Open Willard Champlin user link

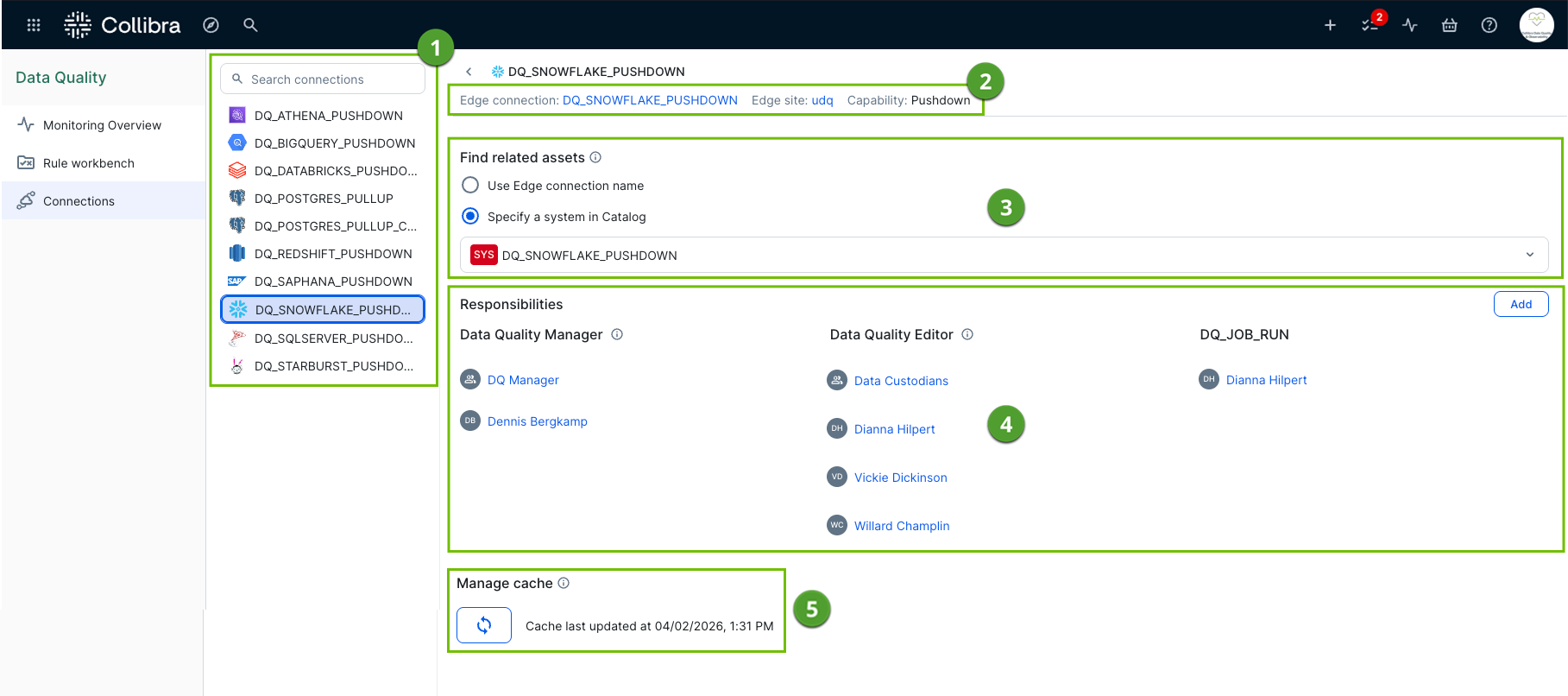902,526
